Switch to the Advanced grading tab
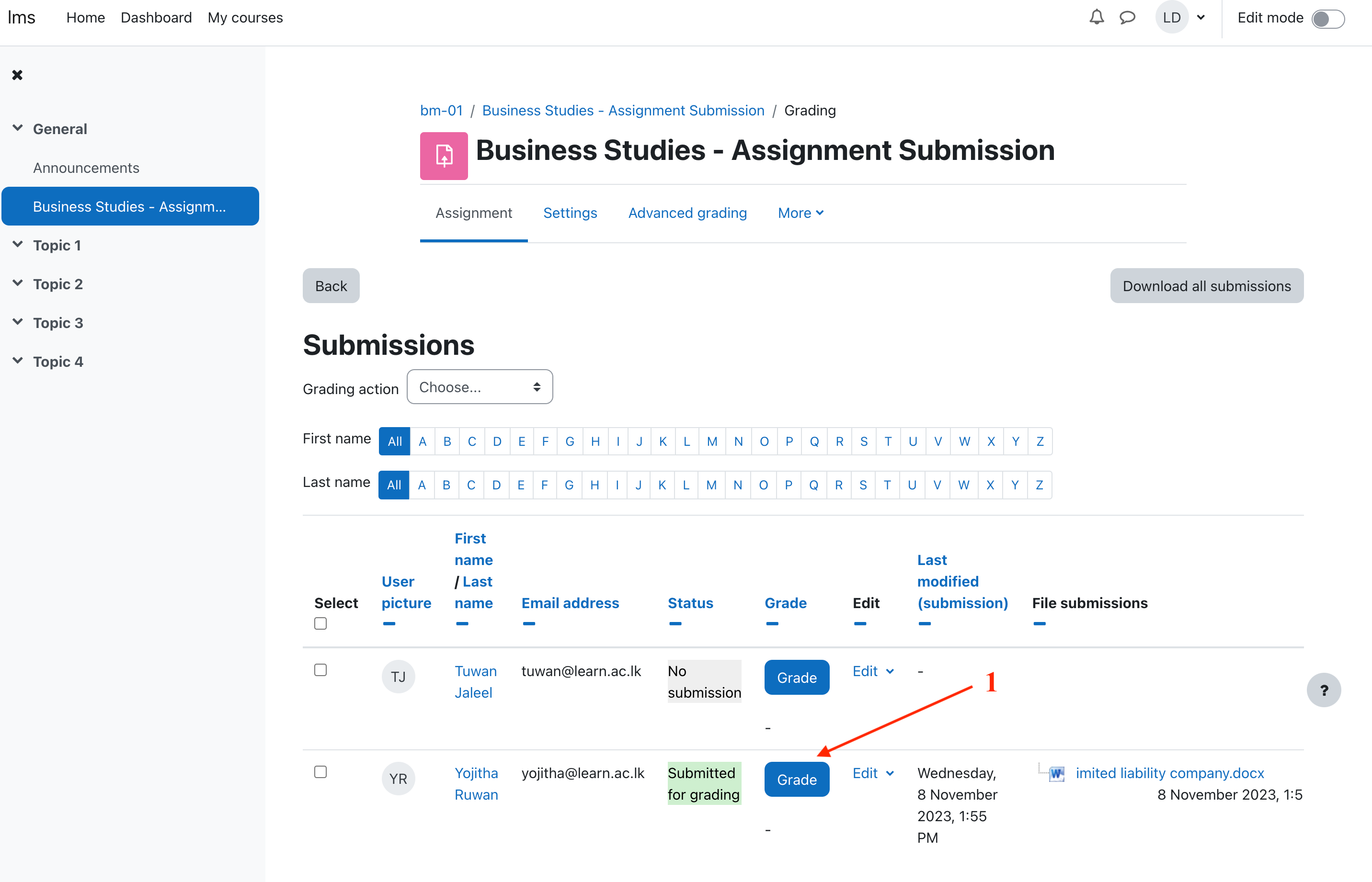The width and height of the screenshot is (1372, 882). pyautogui.click(x=687, y=213)
